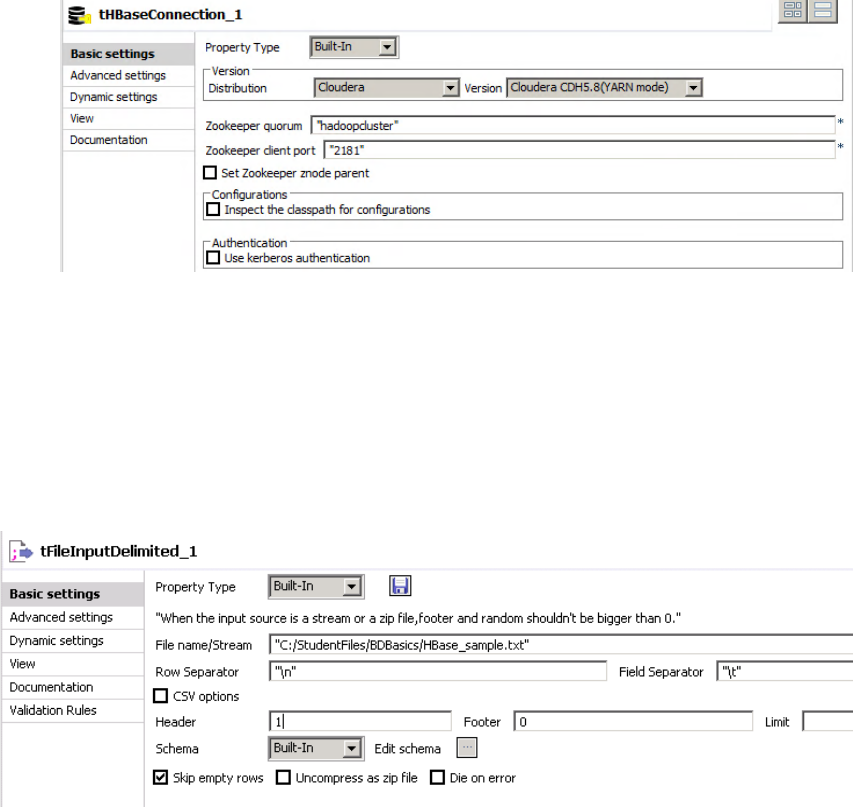Image resolution: width=853 pixels, height=807 pixels.
Task: Click the Zookeeper quorum label
Action: coord(254,126)
